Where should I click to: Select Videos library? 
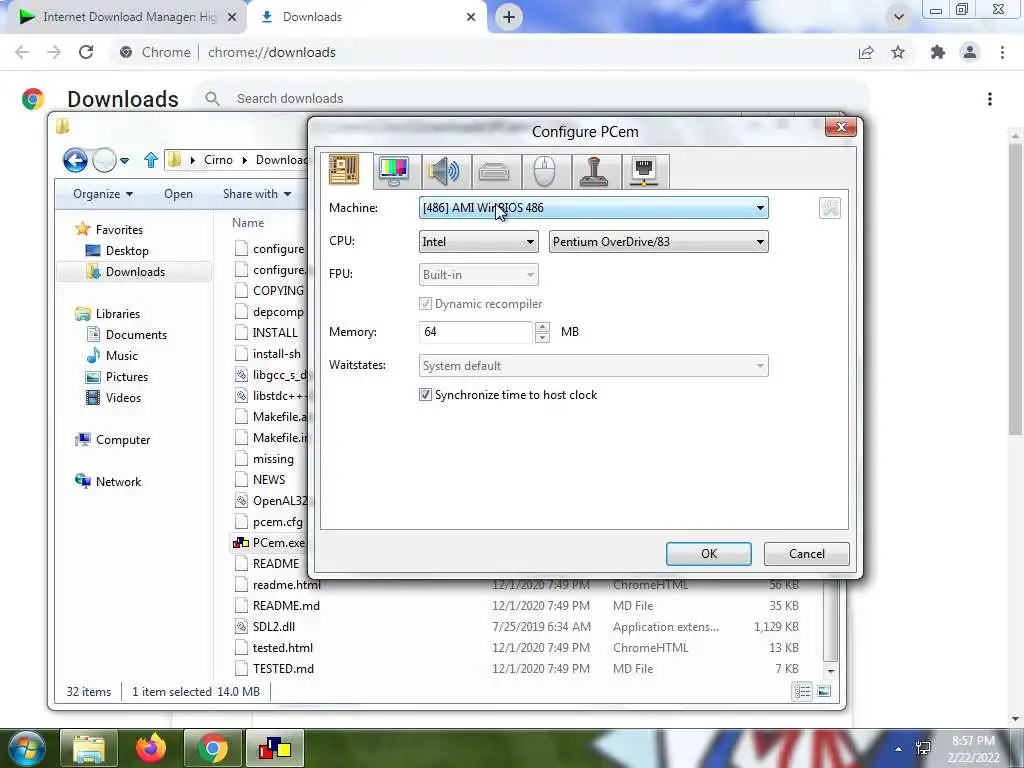pyautogui.click(x=123, y=398)
